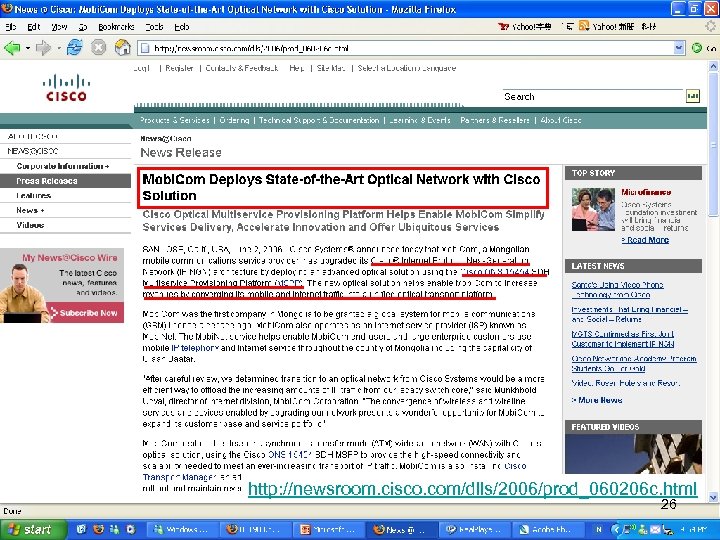Click the My News@Cisco Wire banner image
The width and height of the screenshot is (720, 540).
pyautogui.click(x=62, y=285)
